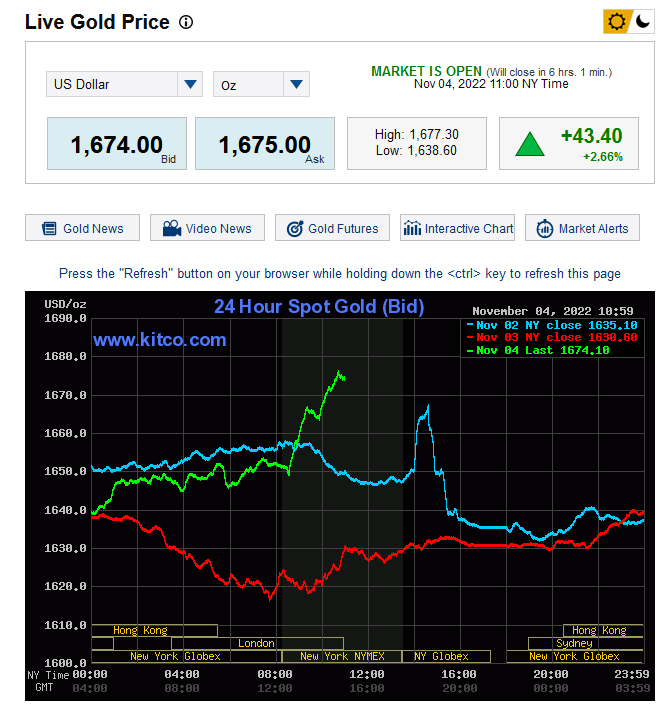Click the info icon beside Live Gold Price
Viewport: 665px width, 705px height.
coord(186,22)
